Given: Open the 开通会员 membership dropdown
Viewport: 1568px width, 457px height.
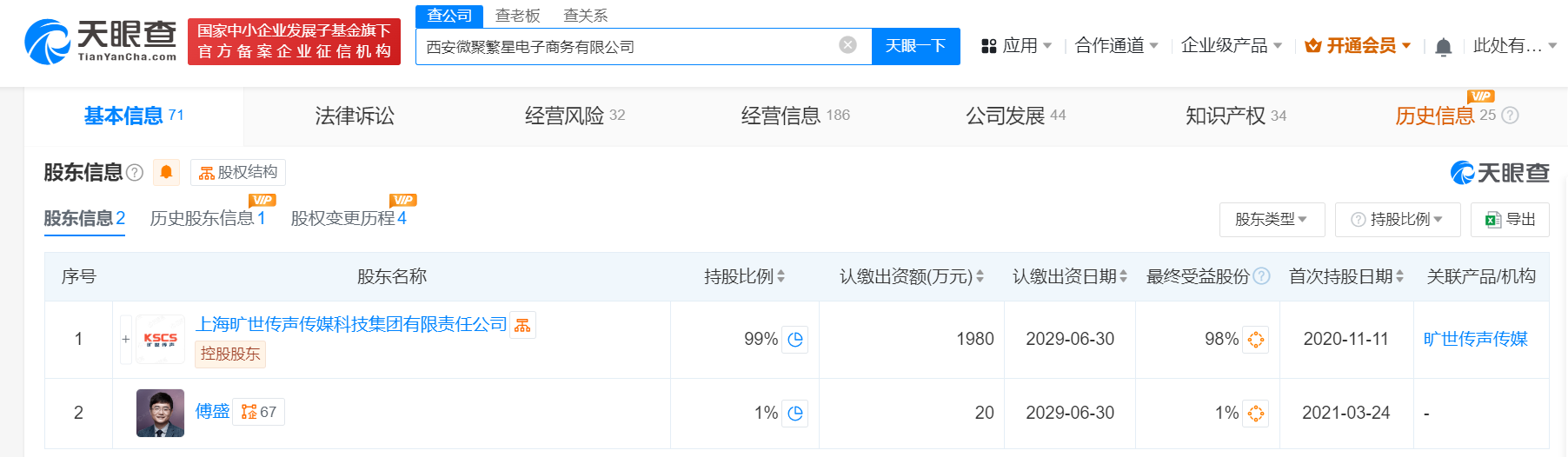Looking at the screenshot, I should tap(1358, 45).
